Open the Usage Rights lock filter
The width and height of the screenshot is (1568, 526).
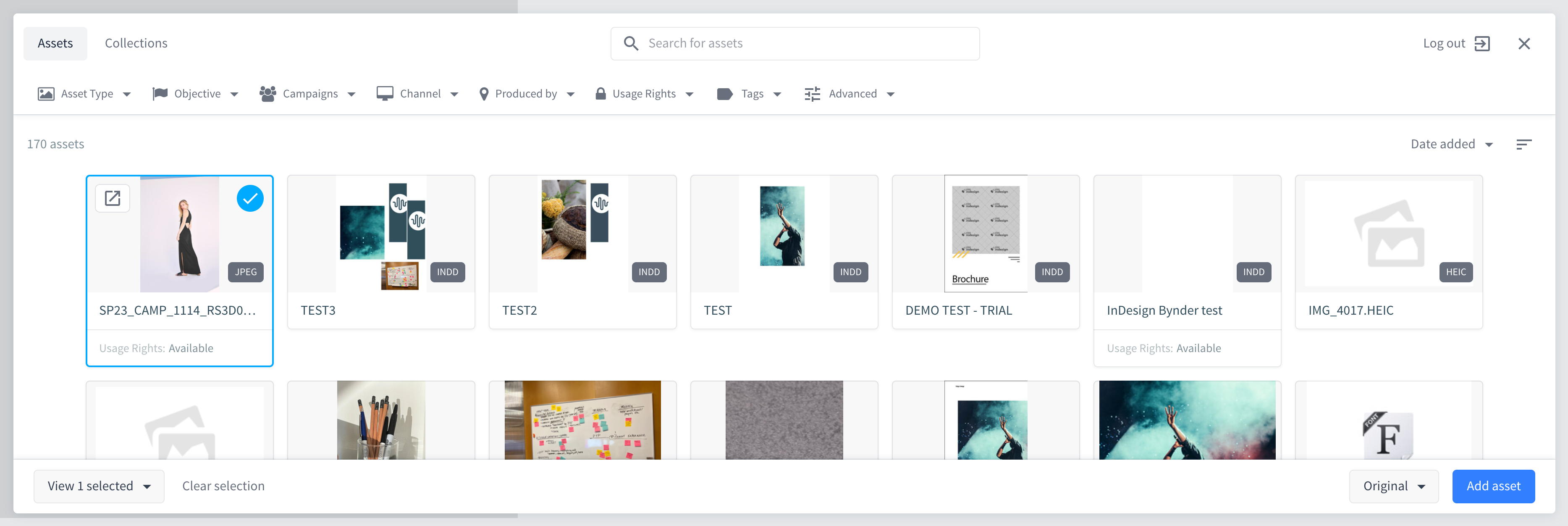point(644,94)
